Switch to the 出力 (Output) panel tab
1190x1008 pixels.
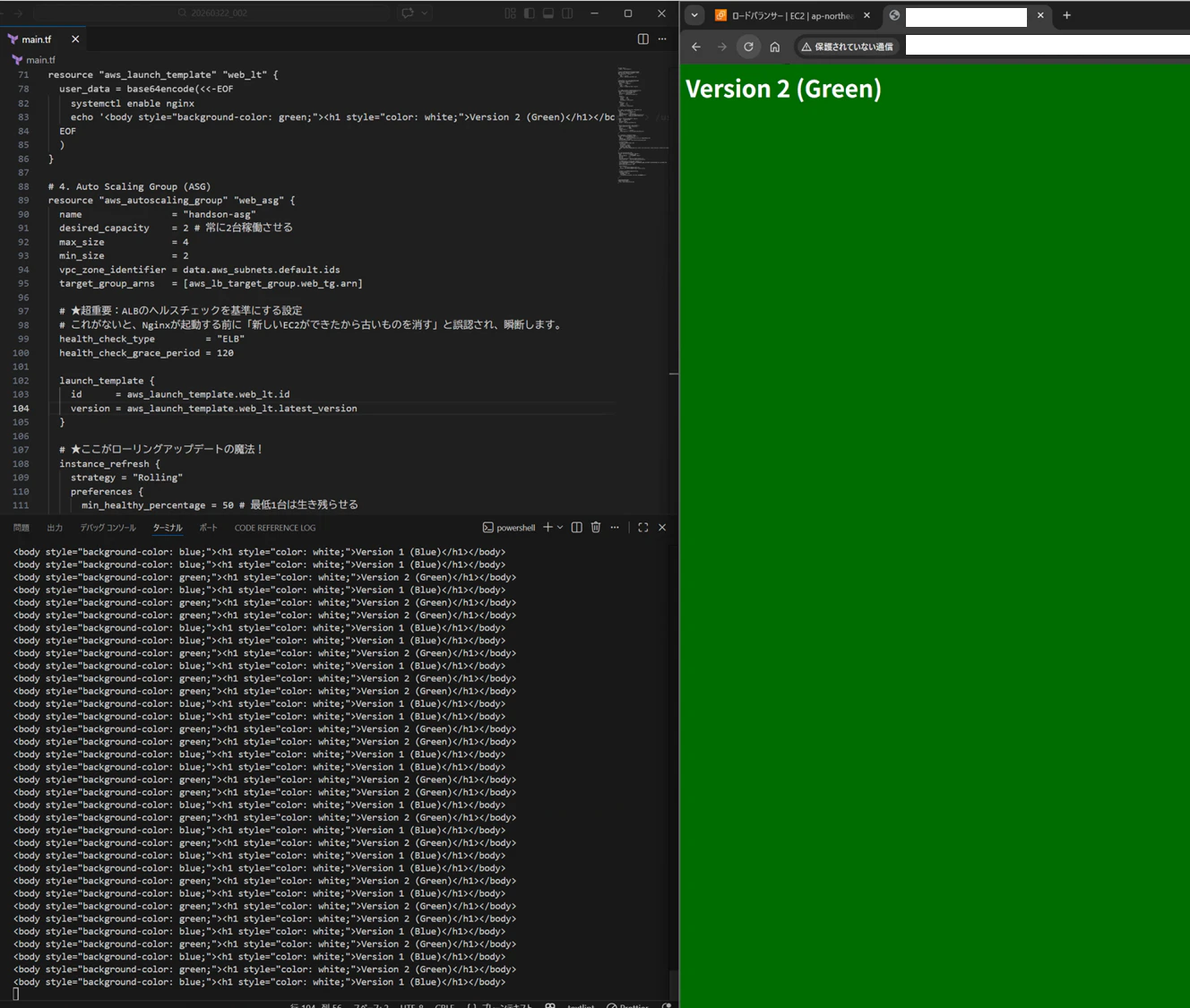(x=55, y=528)
